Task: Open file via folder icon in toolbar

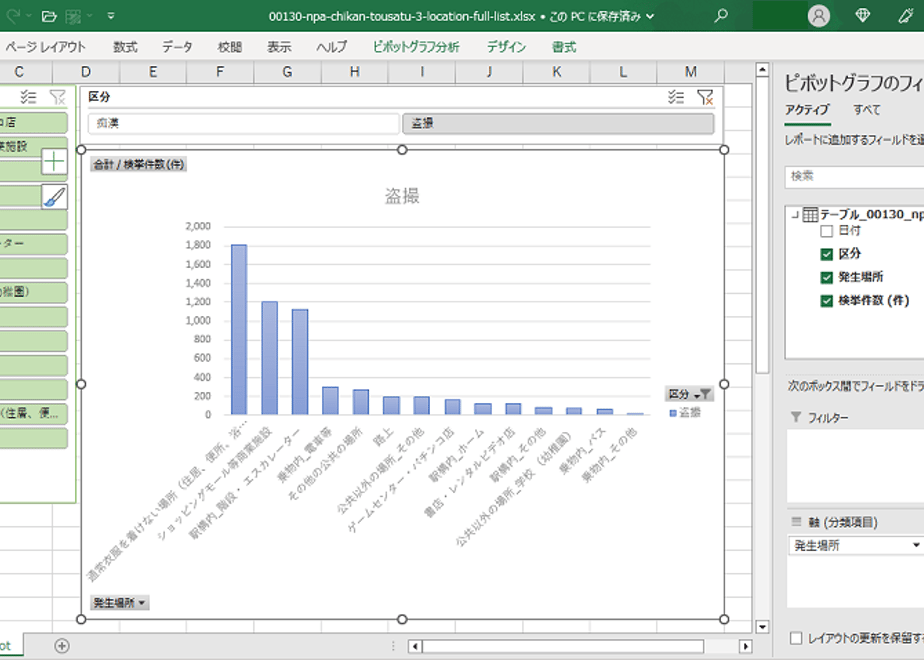Action: [x=49, y=16]
